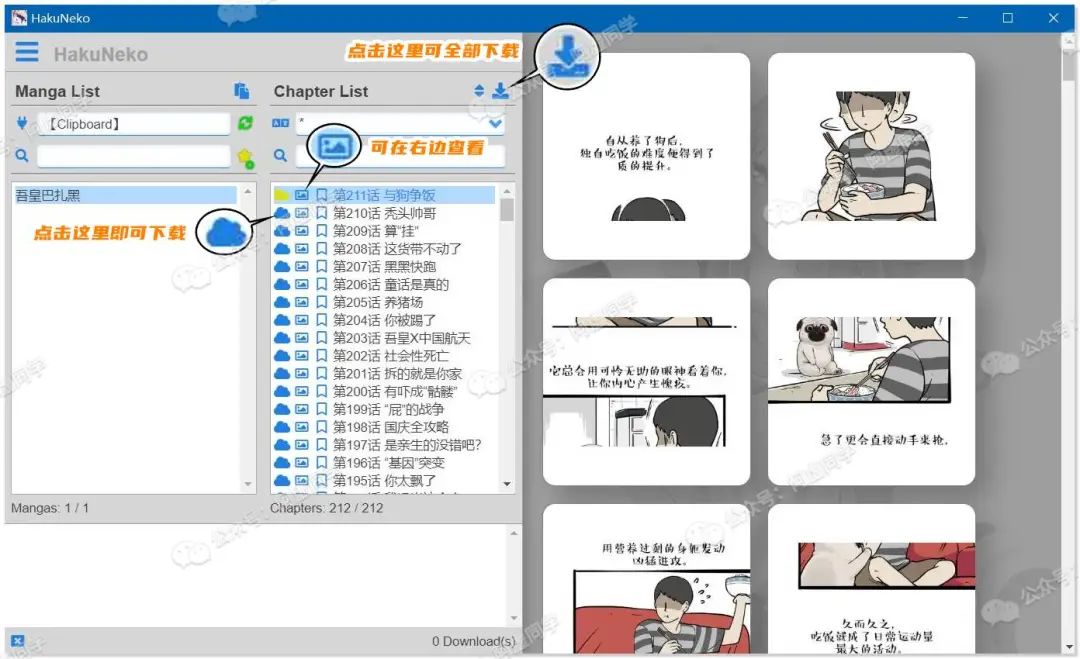The image size is (1080, 659).
Task: Download all chapters via Chapter List icon
Action: [x=501, y=91]
